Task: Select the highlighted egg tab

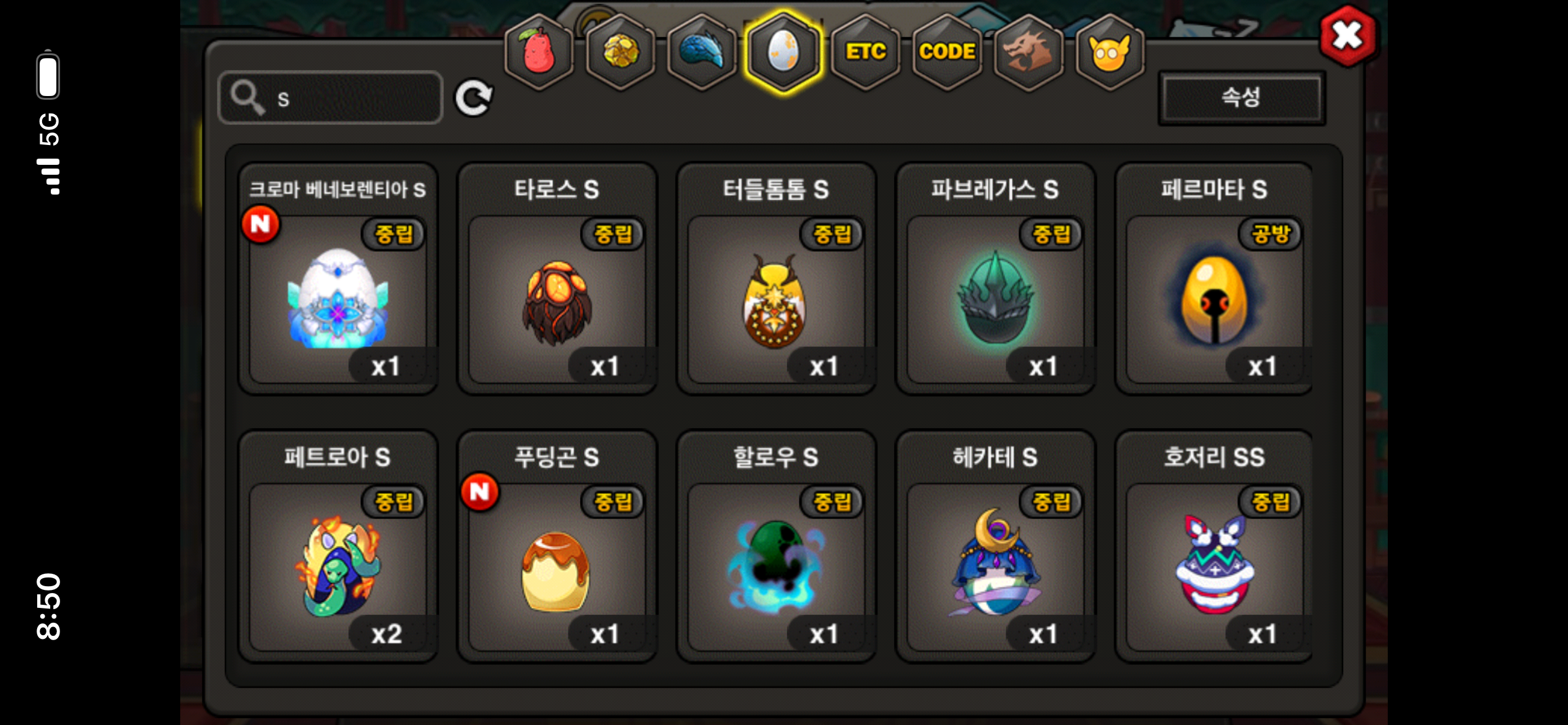Action: [x=783, y=52]
